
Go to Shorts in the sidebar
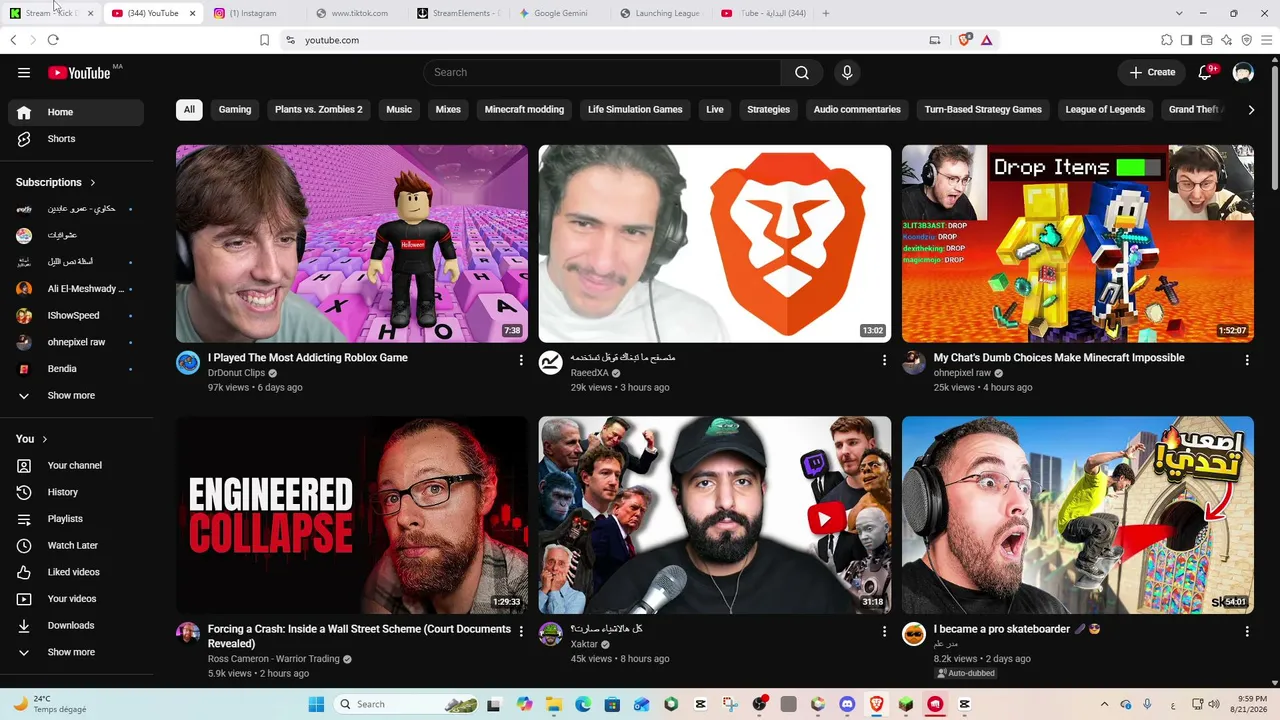(75, 139)
